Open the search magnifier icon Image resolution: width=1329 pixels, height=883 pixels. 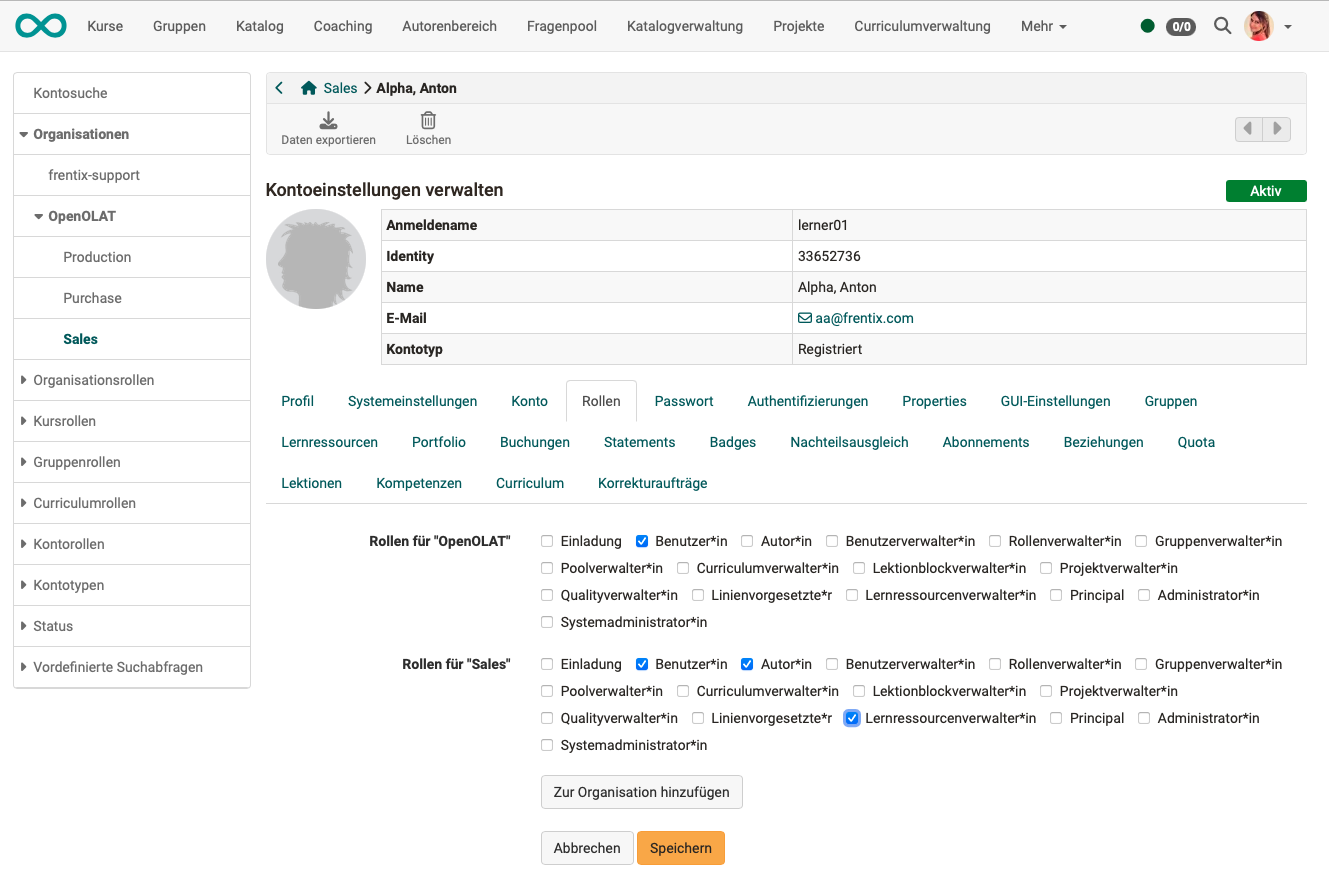point(1222,26)
